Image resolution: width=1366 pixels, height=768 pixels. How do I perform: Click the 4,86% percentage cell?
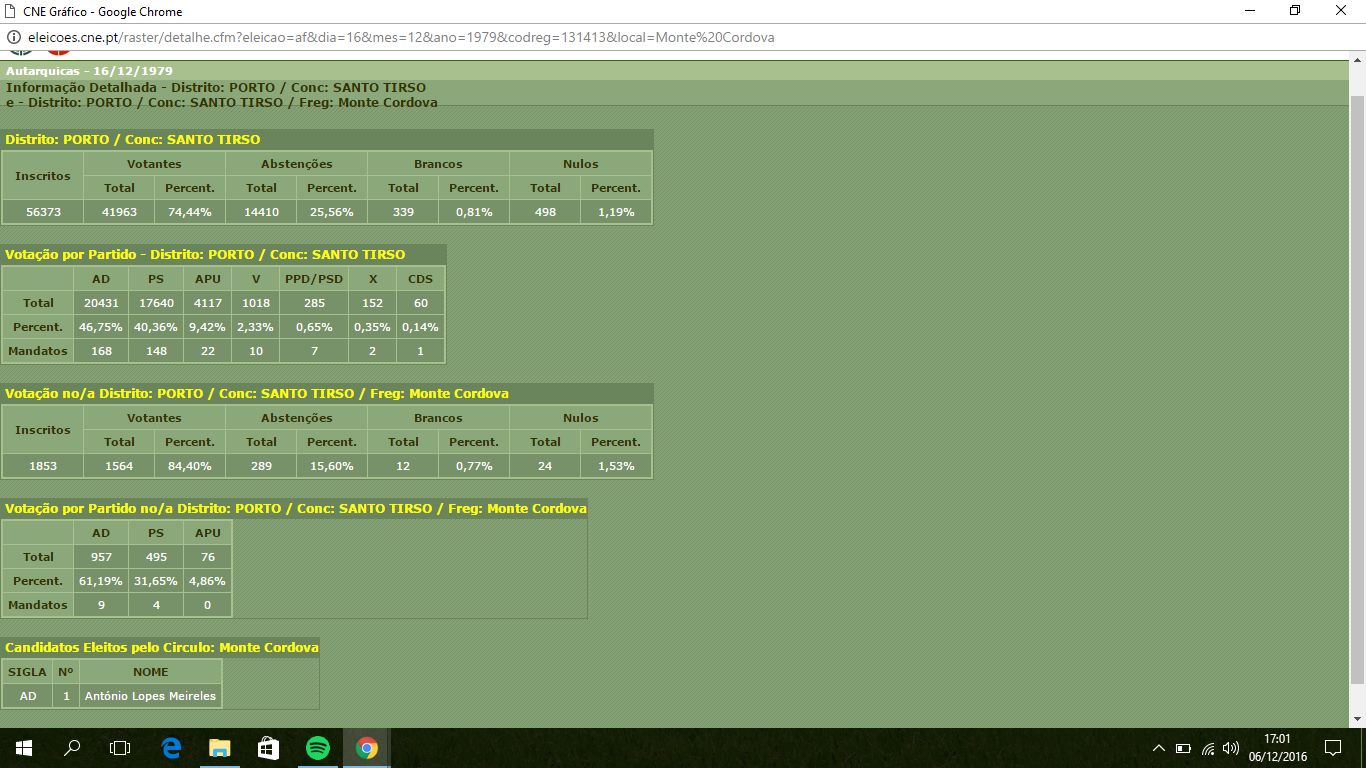tap(207, 581)
